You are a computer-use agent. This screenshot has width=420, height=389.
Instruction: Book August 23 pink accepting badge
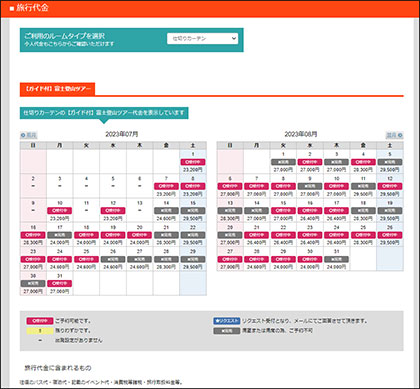tap(310, 235)
